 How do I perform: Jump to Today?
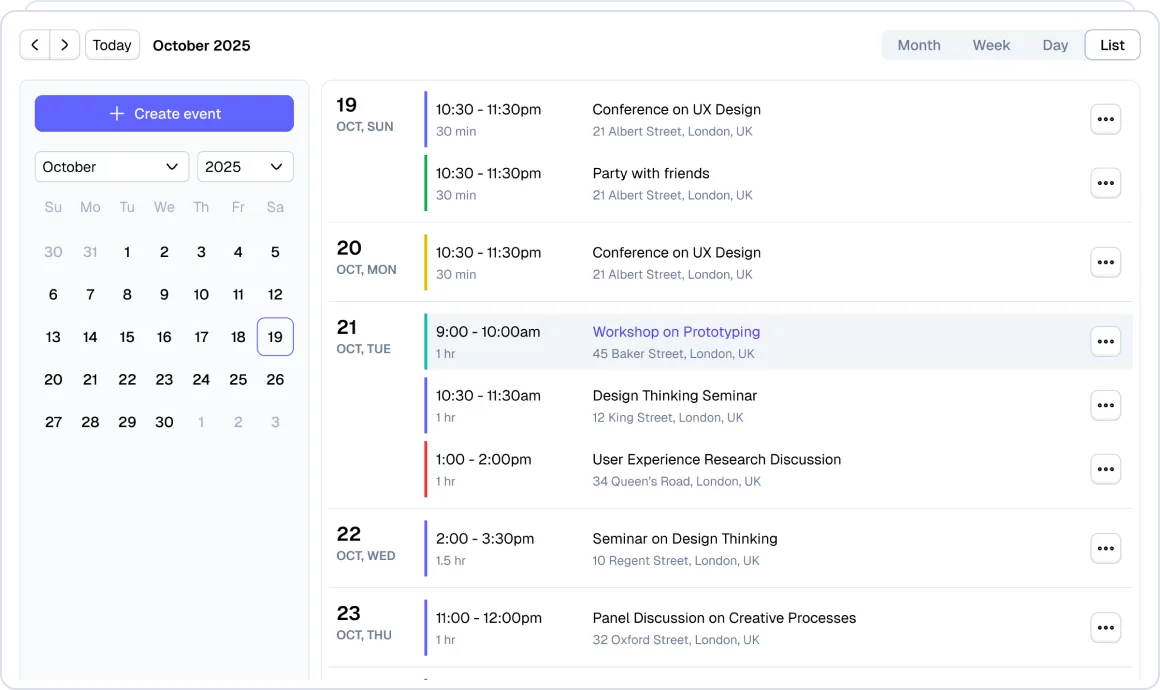[x=112, y=45]
